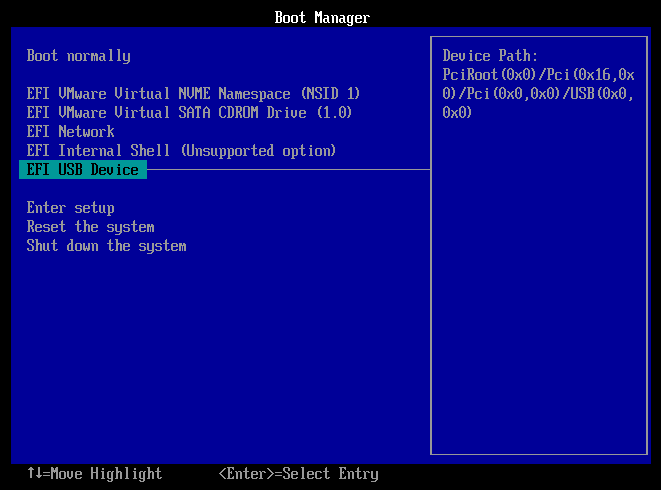The height and width of the screenshot is (490, 661).
Task: Pick the EFI Network boot option
Action: coord(70,132)
